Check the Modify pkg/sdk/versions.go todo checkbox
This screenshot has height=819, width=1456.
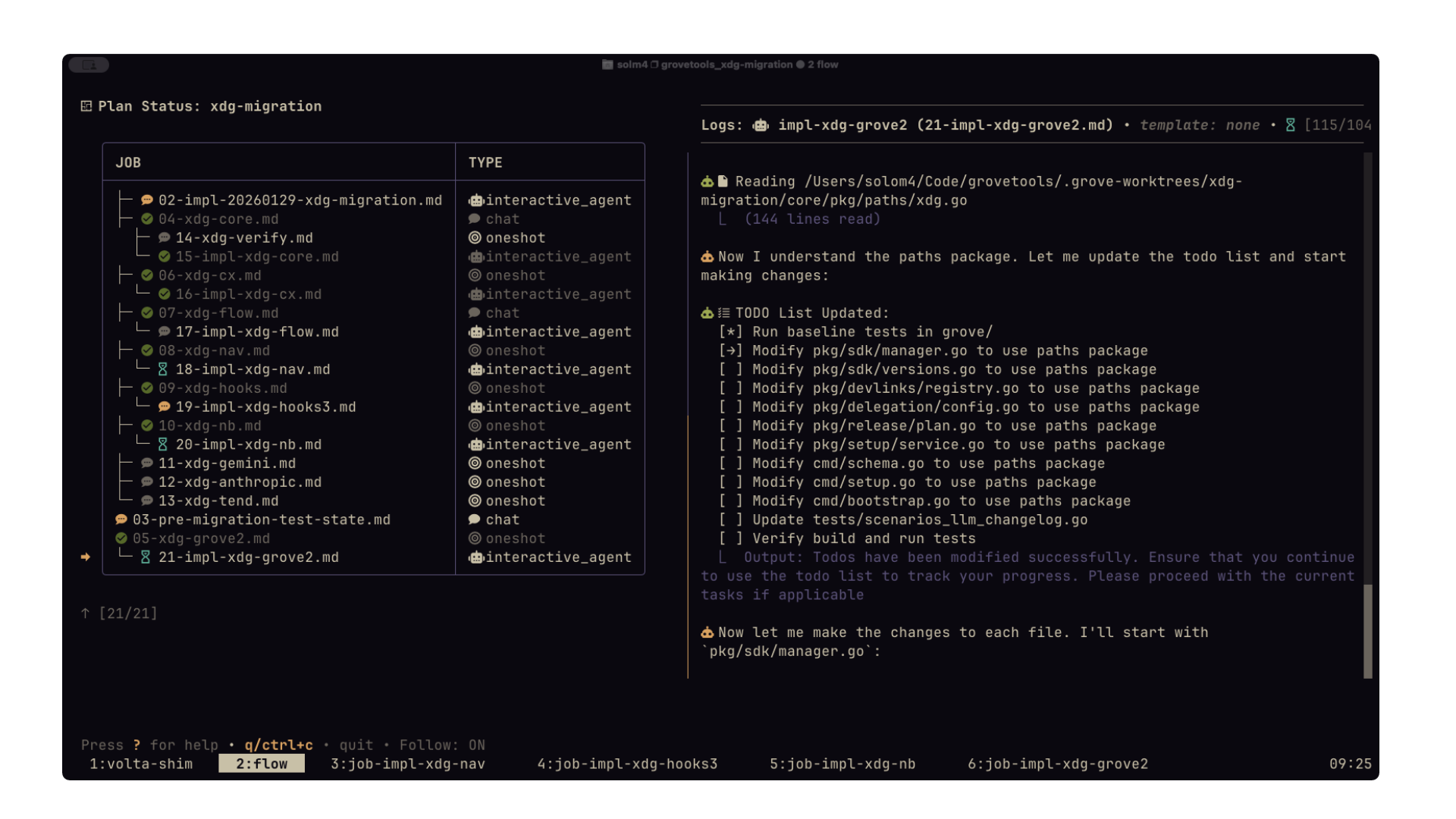pyautogui.click(x=730, y=369)
